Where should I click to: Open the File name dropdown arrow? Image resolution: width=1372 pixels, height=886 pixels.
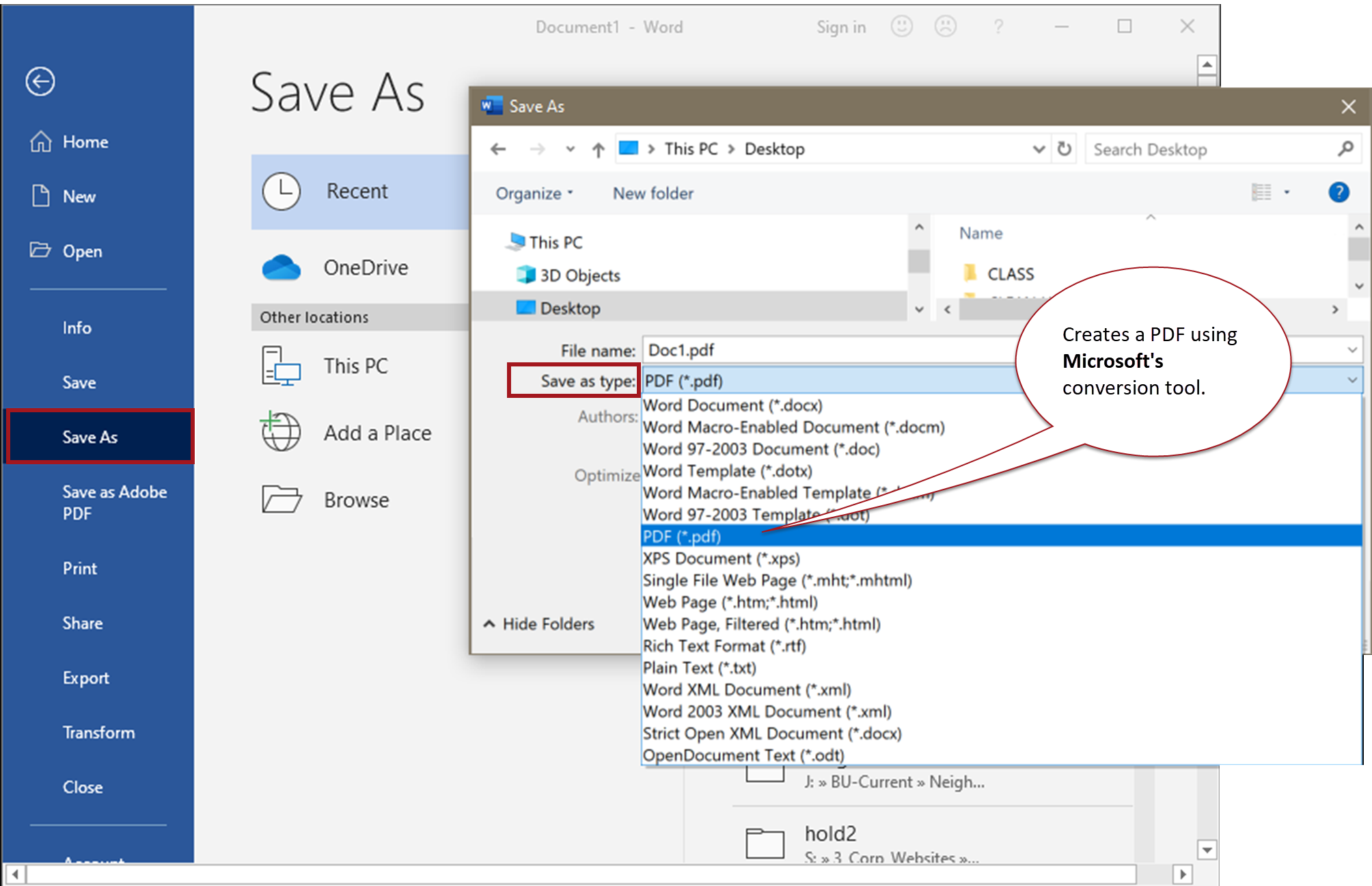point(1352,350)
